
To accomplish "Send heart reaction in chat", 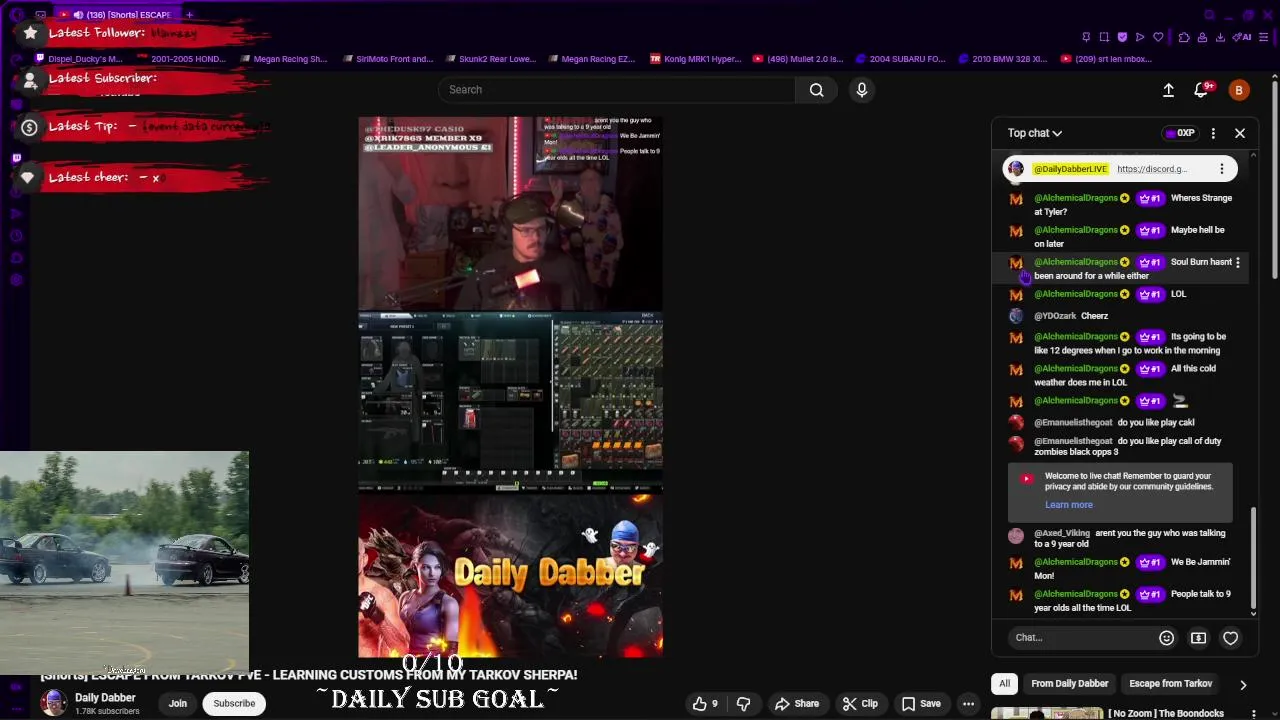I will click(1230, 638).
